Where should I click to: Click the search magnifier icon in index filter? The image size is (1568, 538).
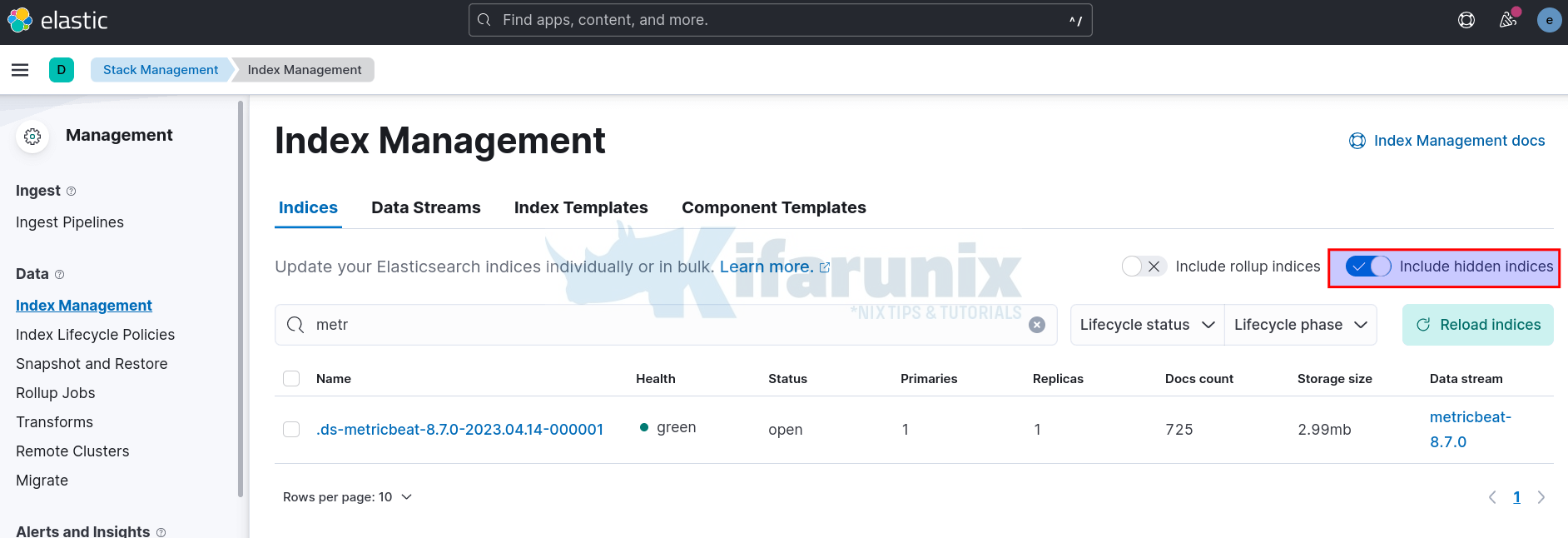pos(295,325)
